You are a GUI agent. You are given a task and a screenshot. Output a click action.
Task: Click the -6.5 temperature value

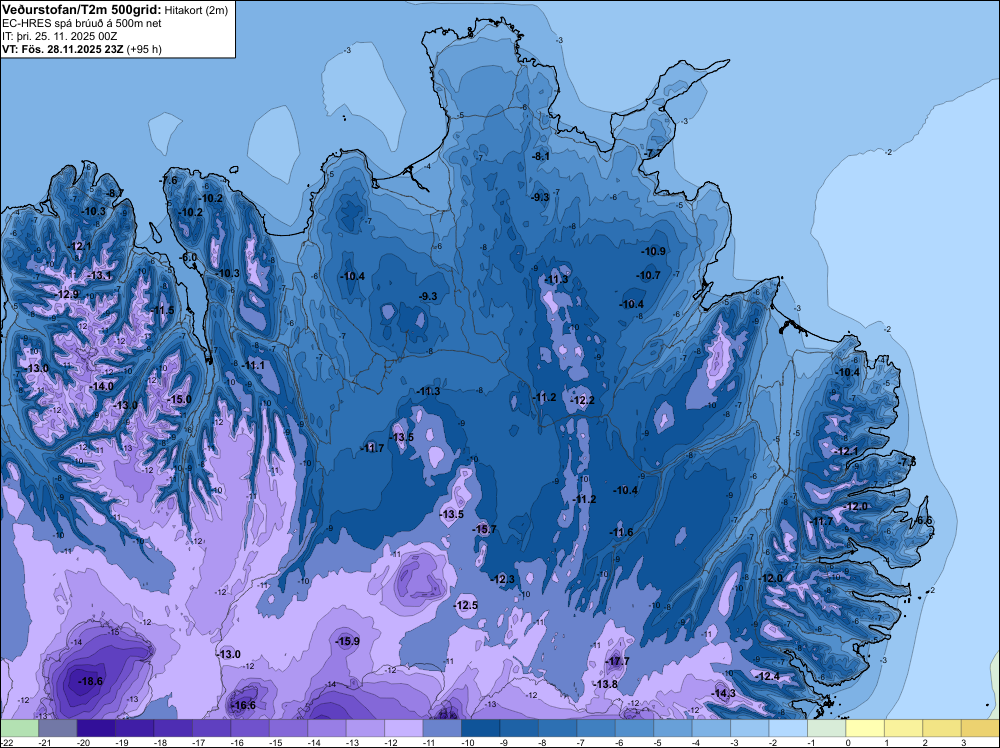click(923, 521)
